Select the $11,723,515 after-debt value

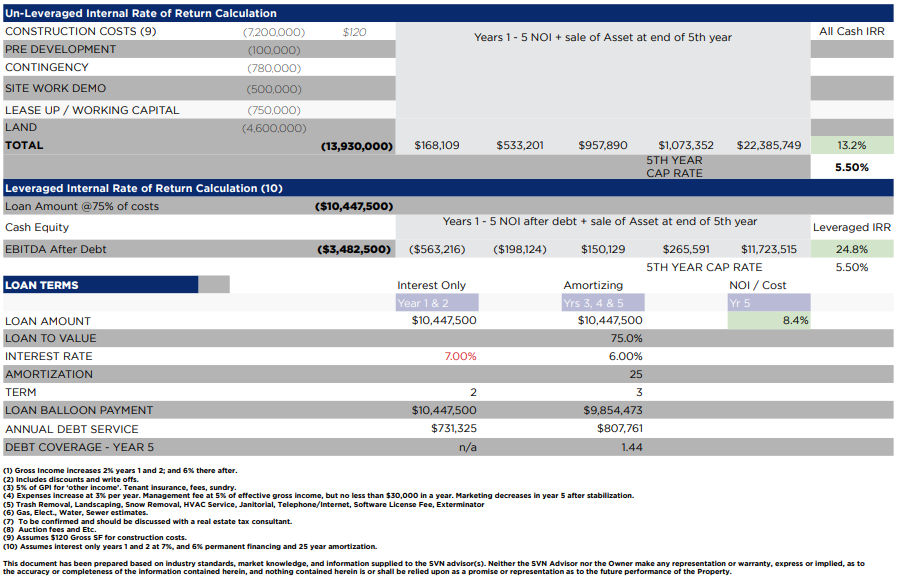[768, 249]
